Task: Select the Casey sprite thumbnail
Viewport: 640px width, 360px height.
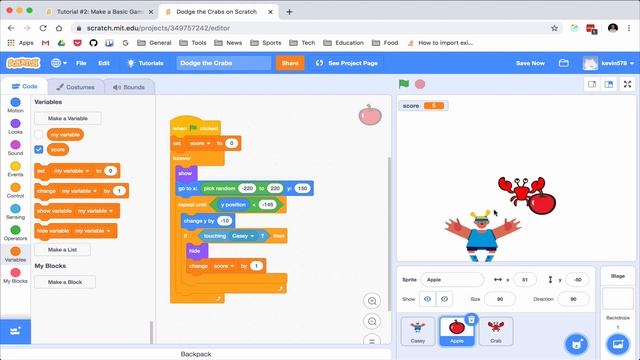Action: pyautogui.click(x=418, y=331)
